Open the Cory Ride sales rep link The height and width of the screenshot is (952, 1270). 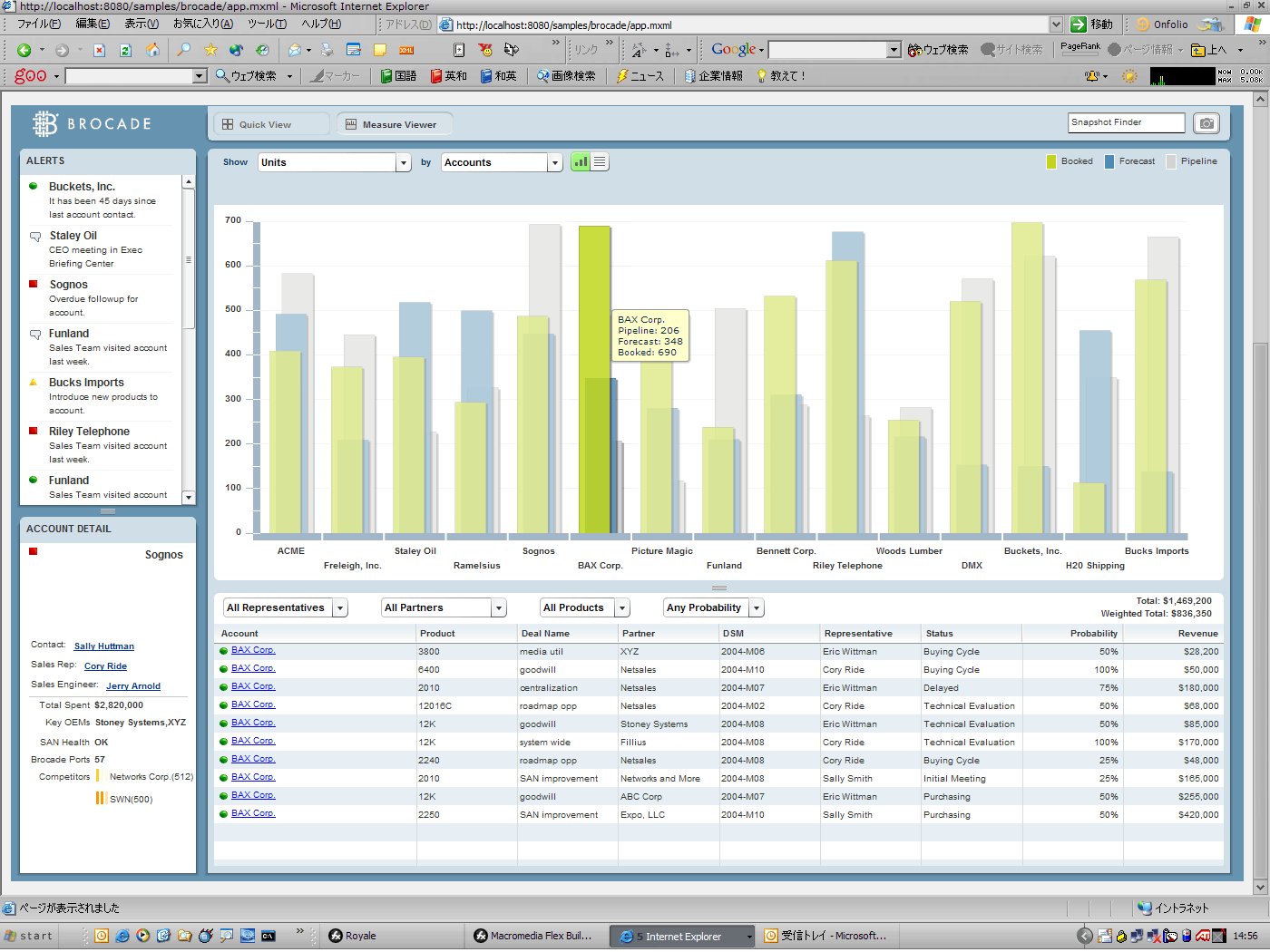(105, 666)
